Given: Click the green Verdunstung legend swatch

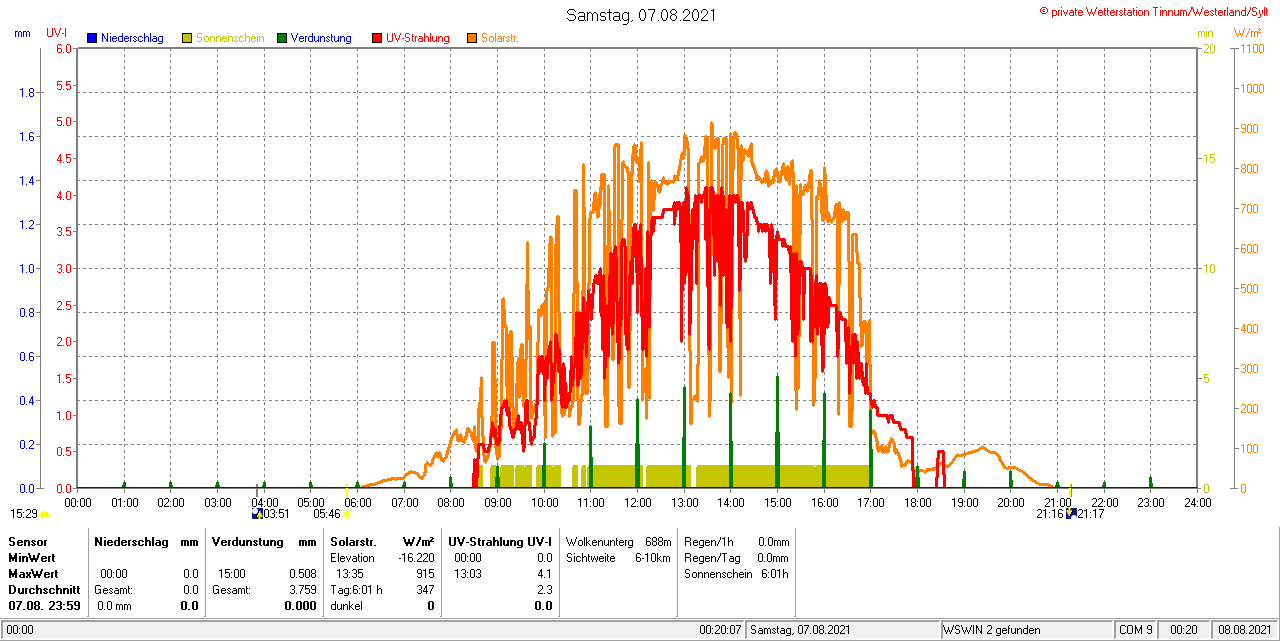Looking at the screenshot, I should pos(282,38).
